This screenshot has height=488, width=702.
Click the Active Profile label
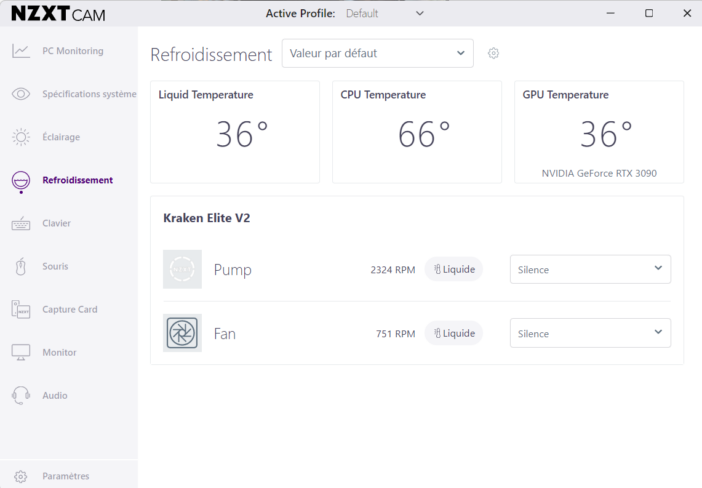pos(300,13)
